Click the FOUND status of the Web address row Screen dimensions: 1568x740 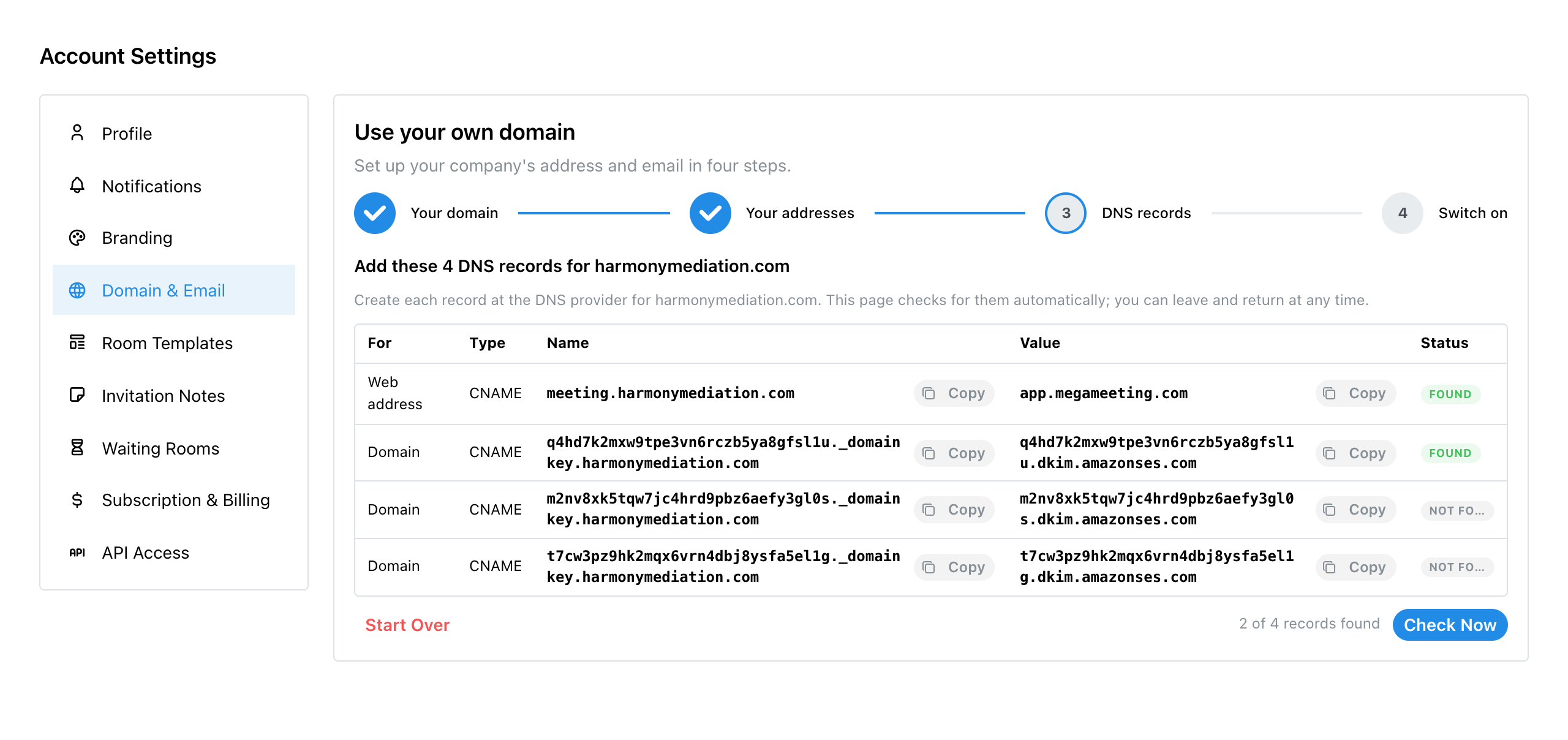1450,395
